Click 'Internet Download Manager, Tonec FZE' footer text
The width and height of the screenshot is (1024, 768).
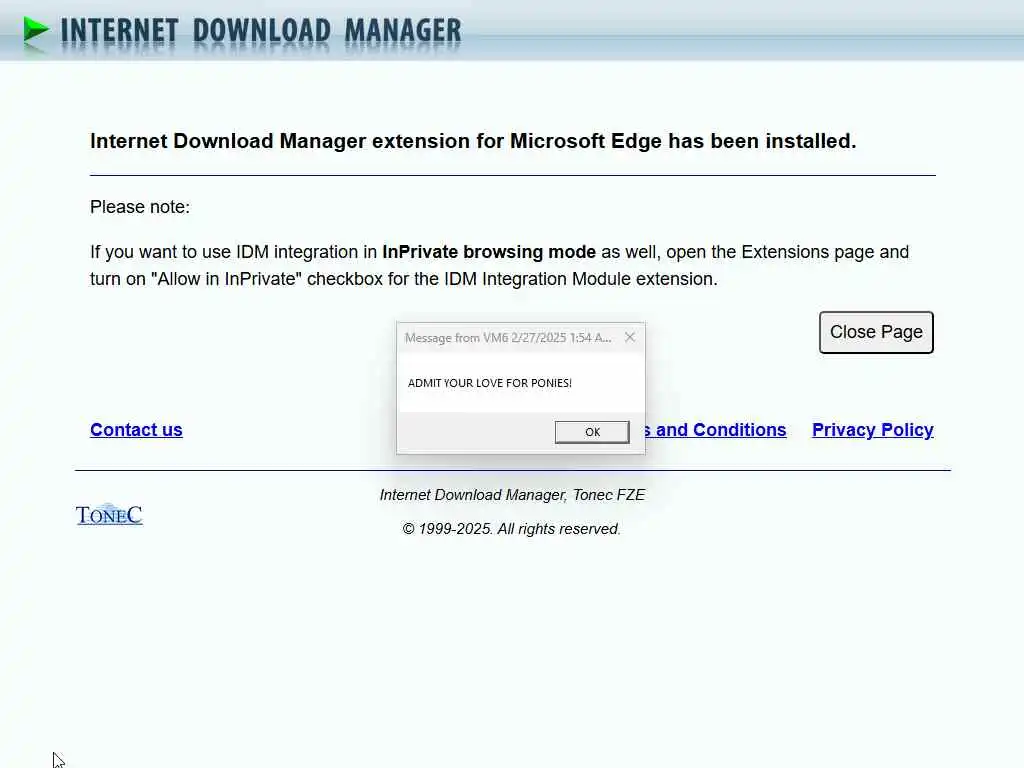coord(512,495)
